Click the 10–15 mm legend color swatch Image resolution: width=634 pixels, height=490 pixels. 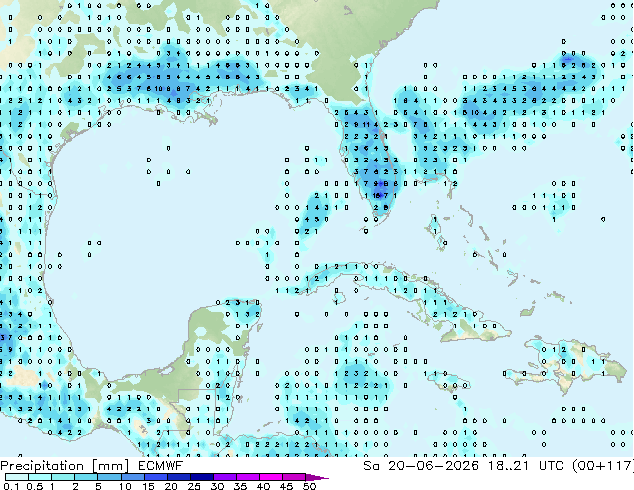tap(133, 477)
